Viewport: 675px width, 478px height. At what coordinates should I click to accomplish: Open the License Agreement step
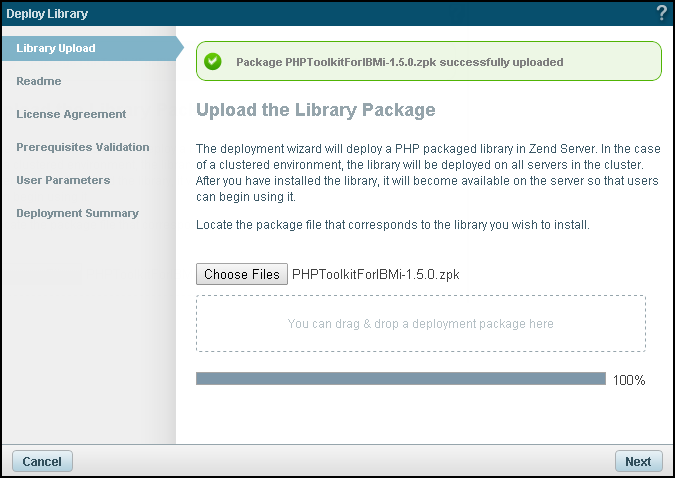point(71,114)
